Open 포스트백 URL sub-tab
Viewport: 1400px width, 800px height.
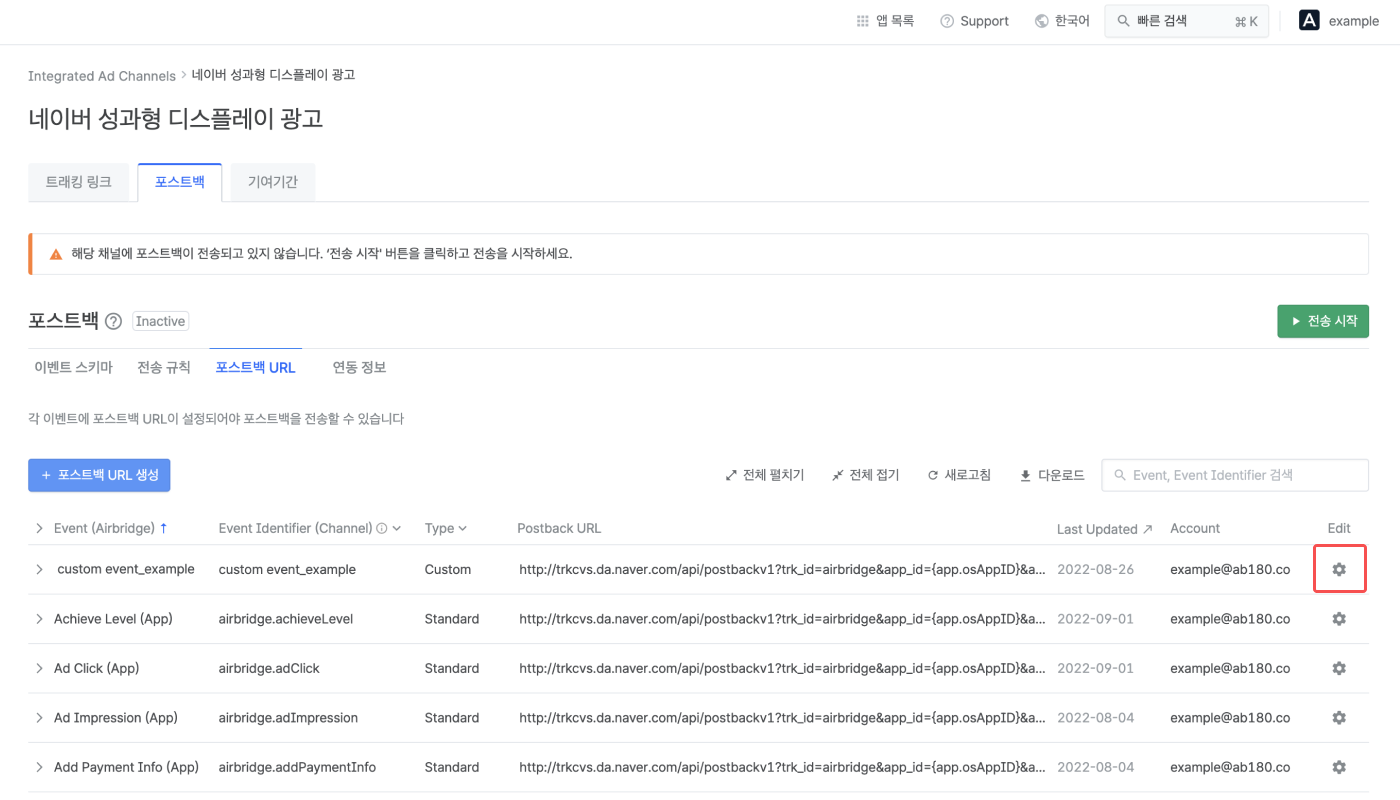pos(256,367)
